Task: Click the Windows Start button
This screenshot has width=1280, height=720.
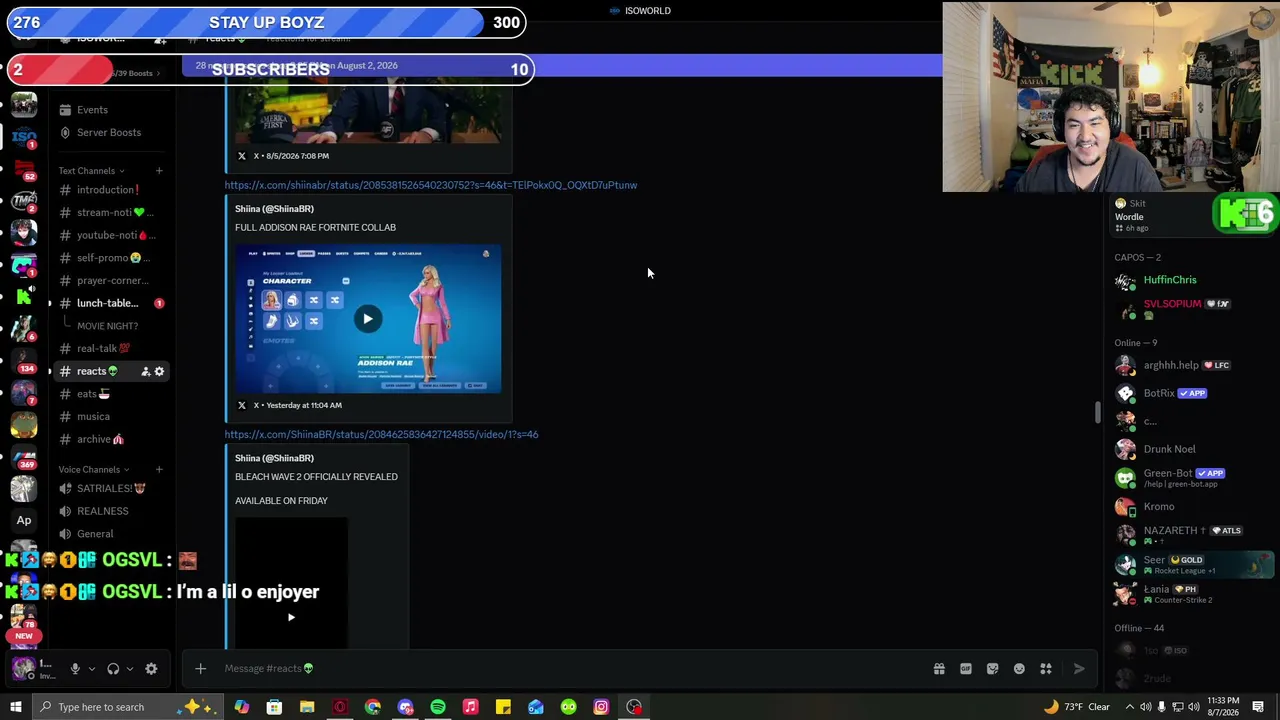Action: [x=16, y=707]
